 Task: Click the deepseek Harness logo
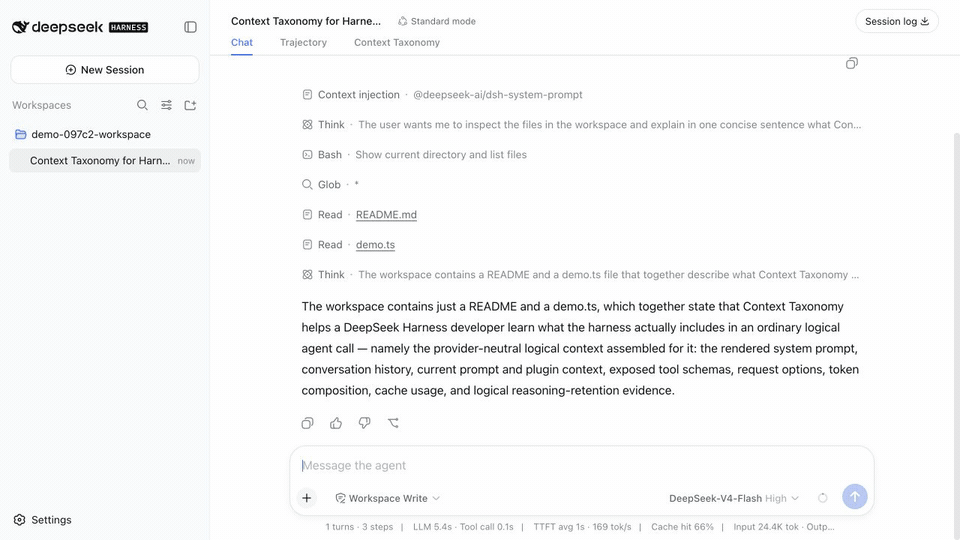(80, 27)
